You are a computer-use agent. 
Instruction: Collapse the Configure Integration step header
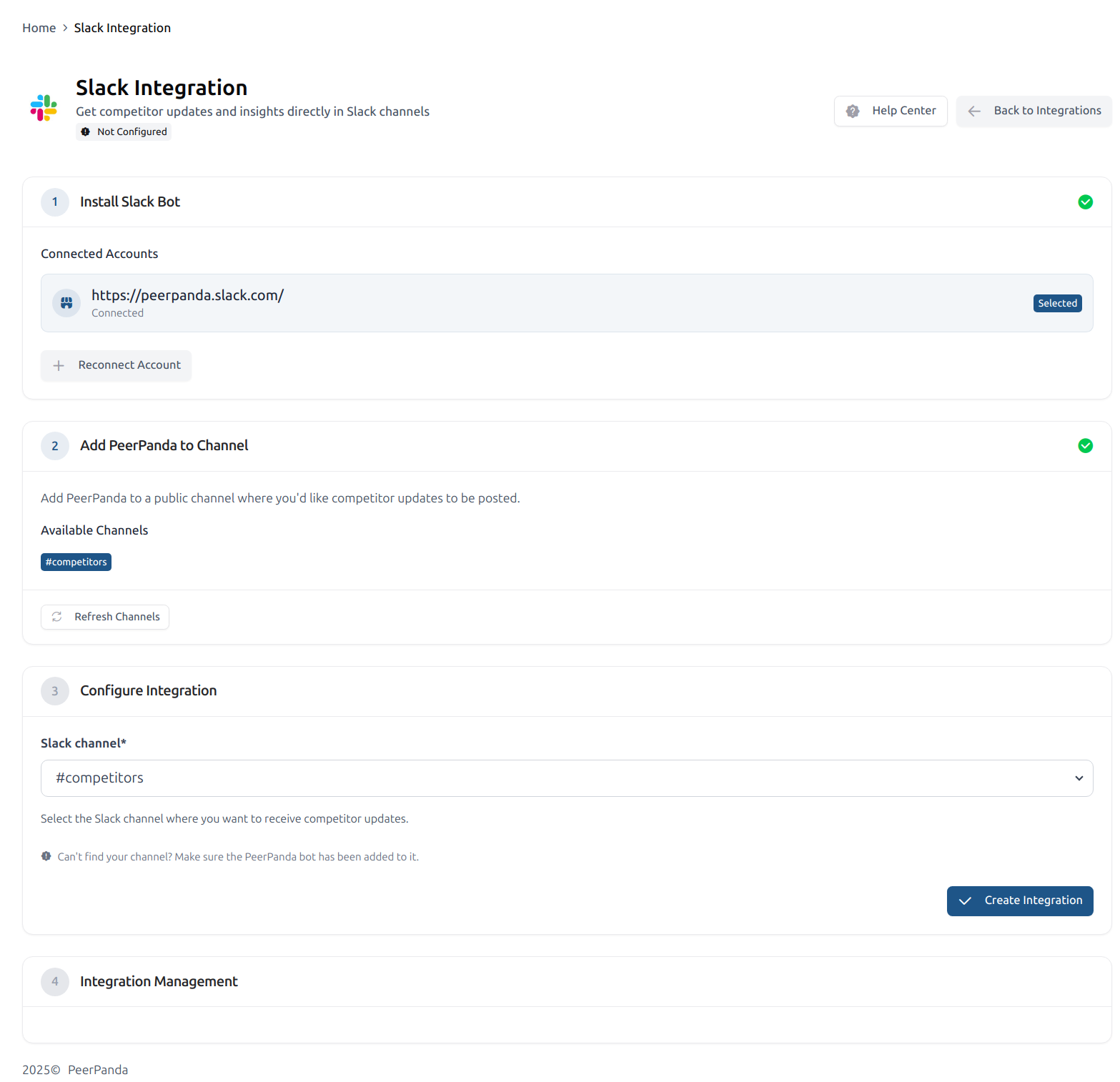pyautogui.click(x=148, y=691)
